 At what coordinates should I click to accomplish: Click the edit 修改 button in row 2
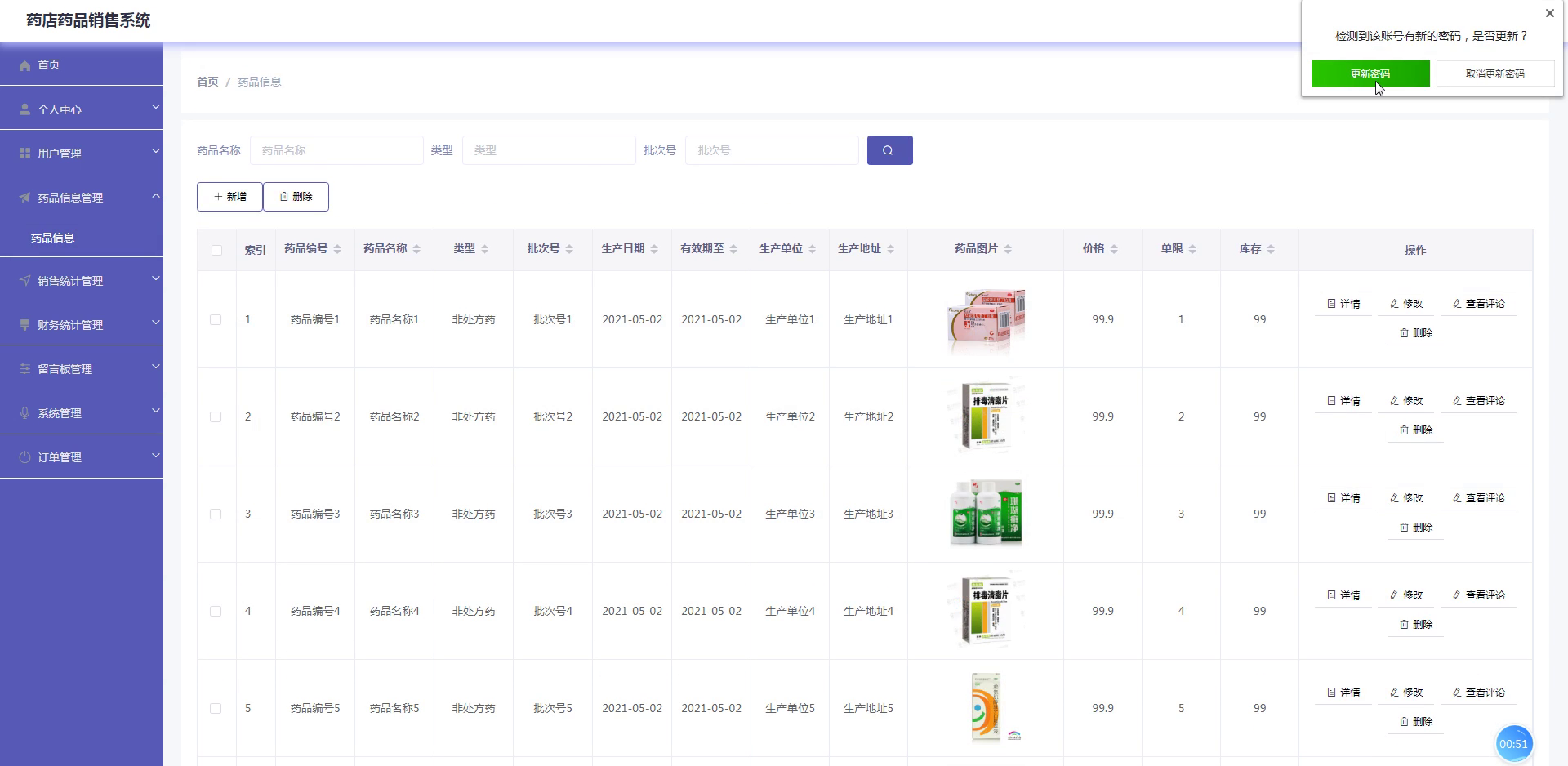[1406, 401]
